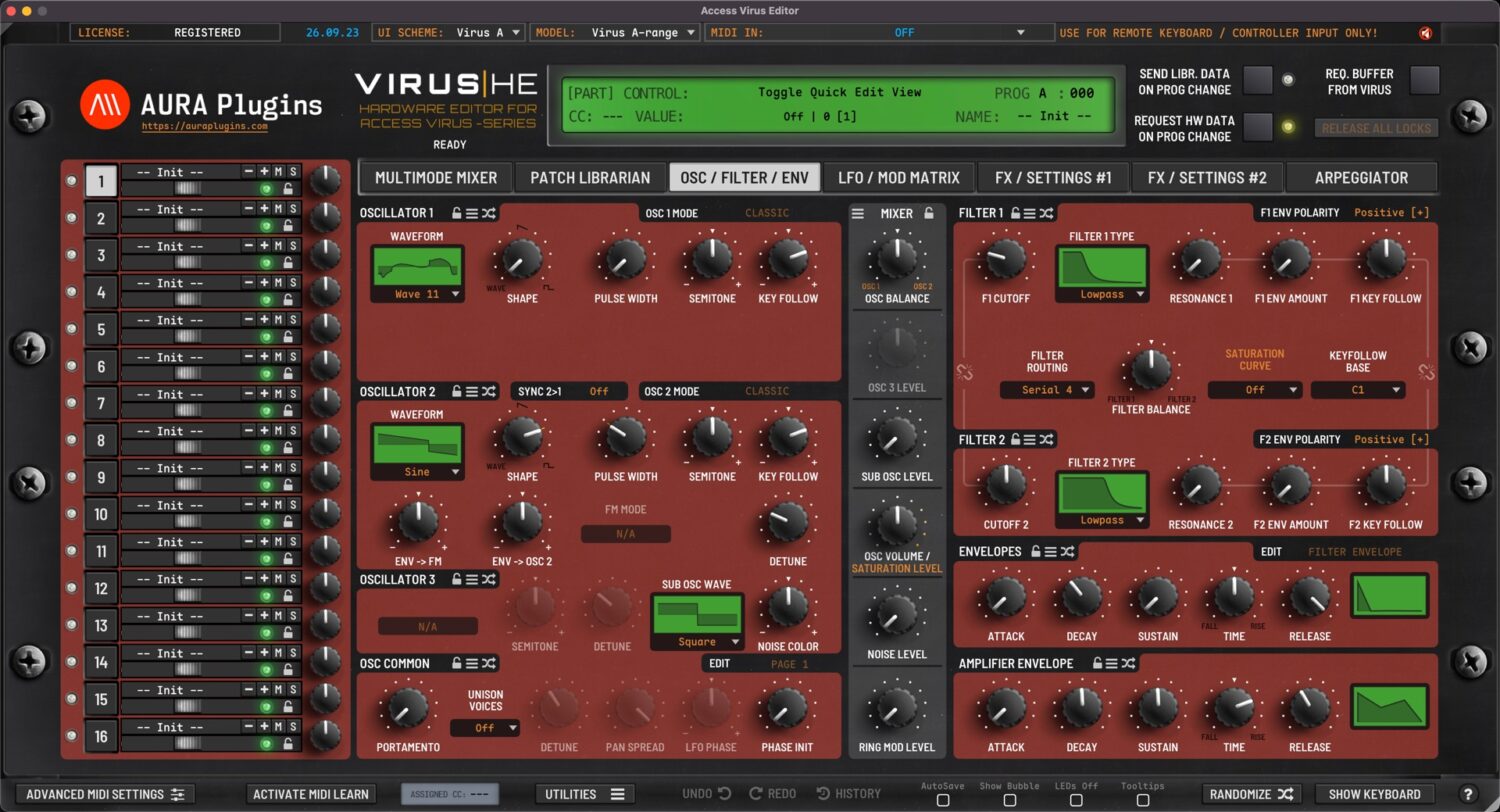Toggle Request HW Data on Prog Change
The image size is (1500, 812).
[1258, 127]
